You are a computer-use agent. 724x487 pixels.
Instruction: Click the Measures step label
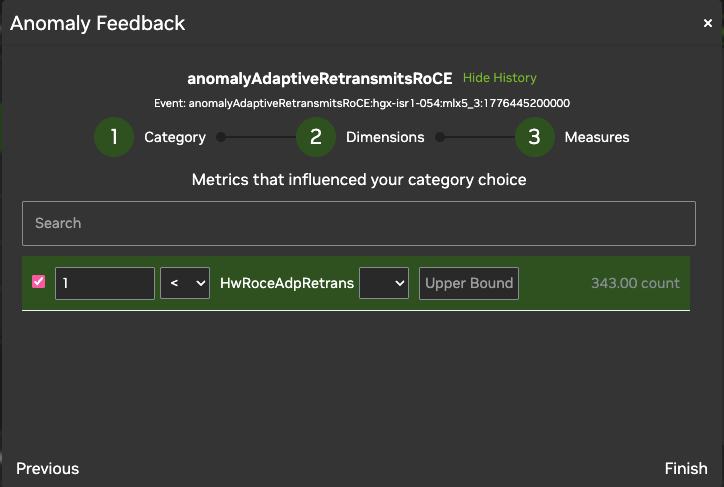(x=597, y=137)
